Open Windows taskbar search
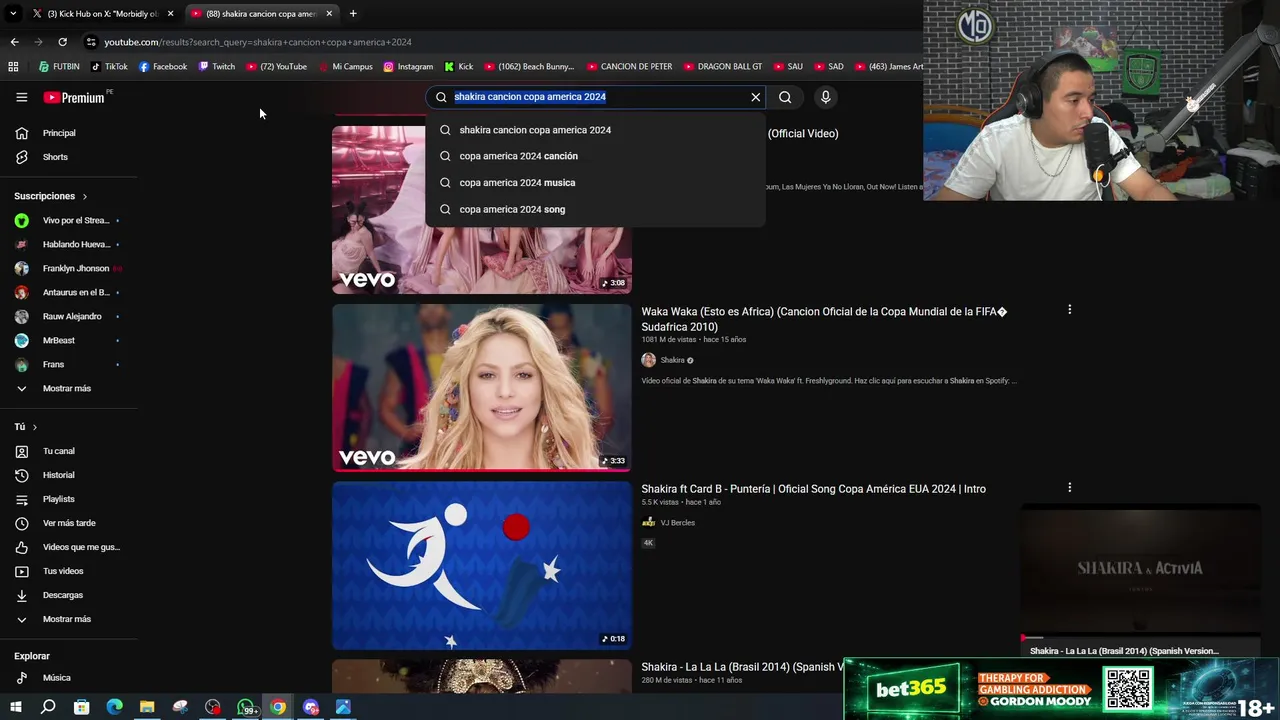 48,707
